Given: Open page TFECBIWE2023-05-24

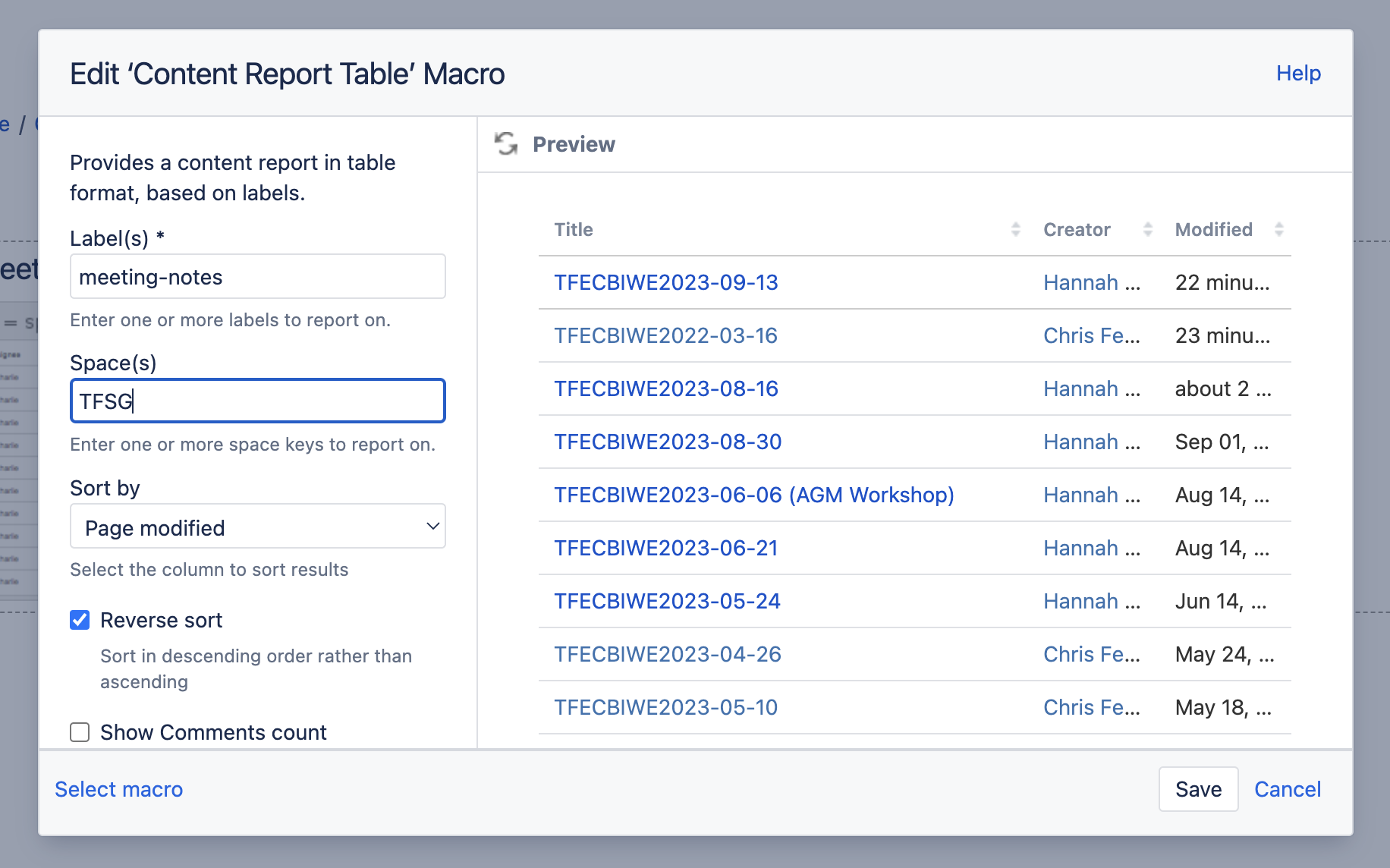Looking at the screenshot, I should point(668,601).
